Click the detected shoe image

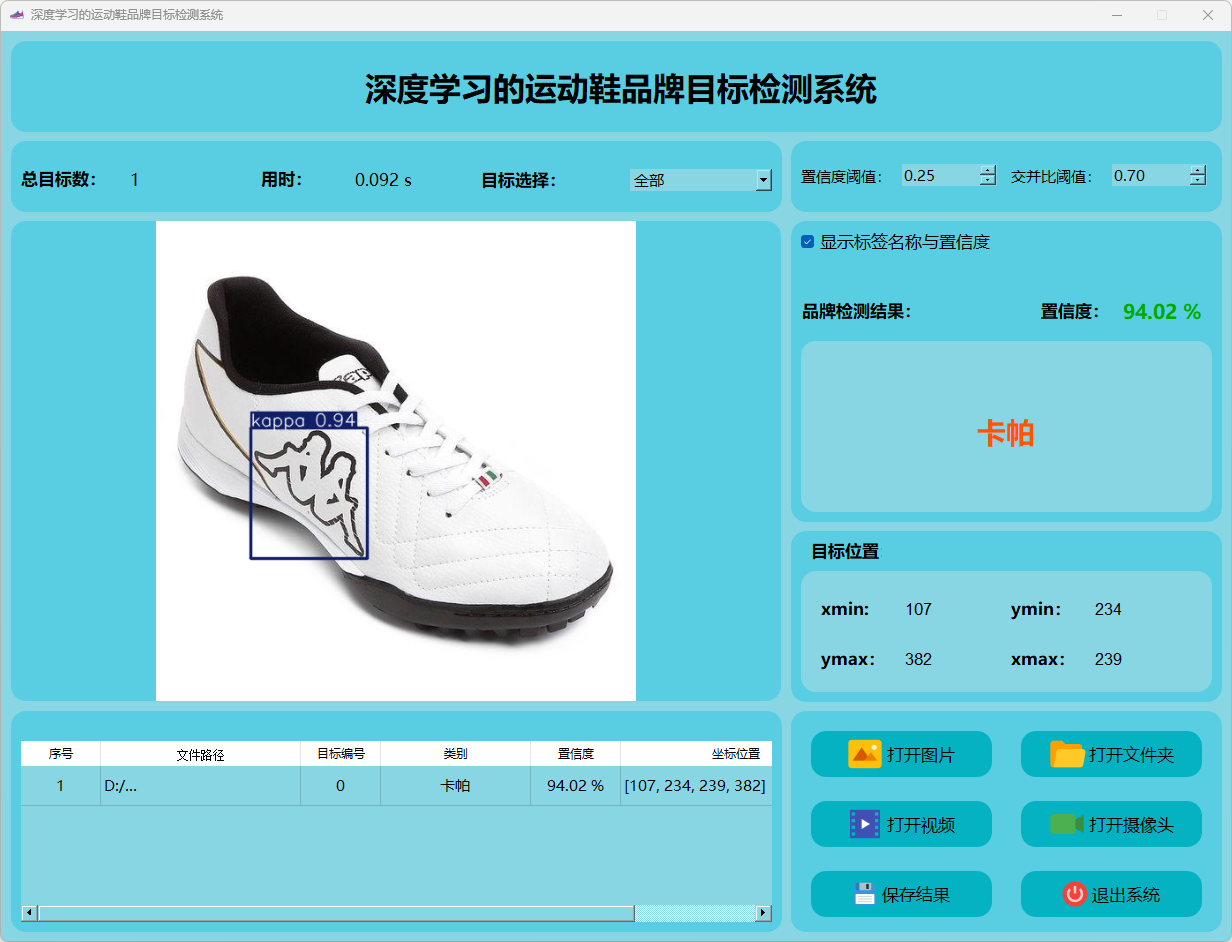click(x=396, y=460)
